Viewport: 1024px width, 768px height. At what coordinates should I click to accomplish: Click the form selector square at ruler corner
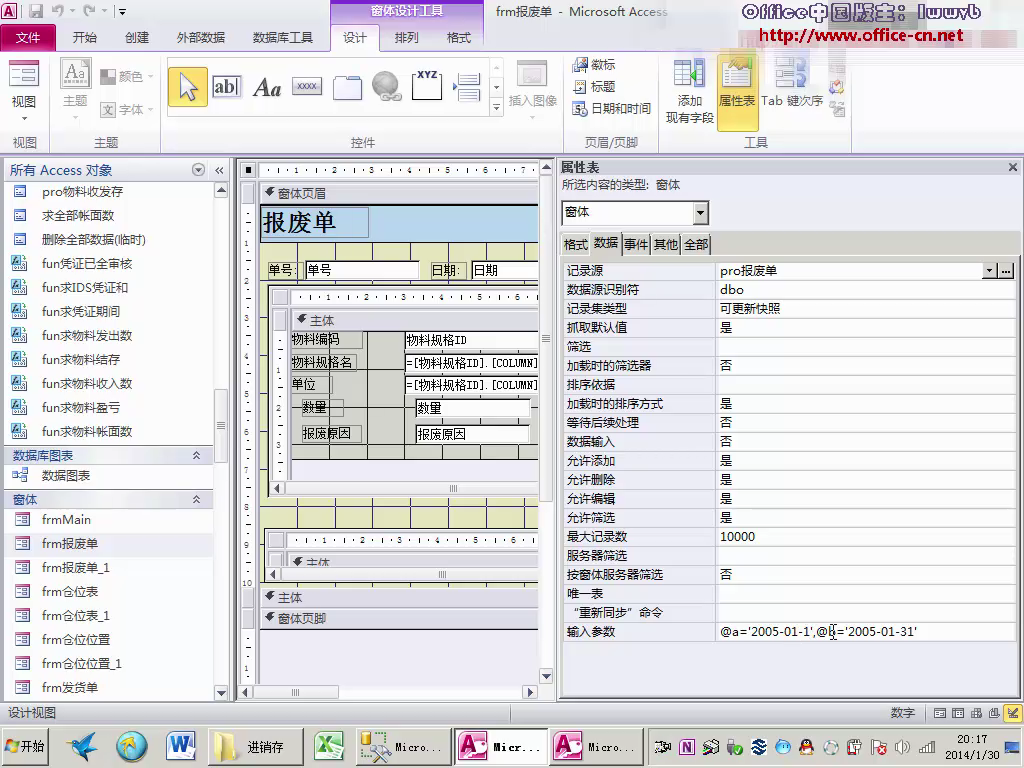pos(248,170)
